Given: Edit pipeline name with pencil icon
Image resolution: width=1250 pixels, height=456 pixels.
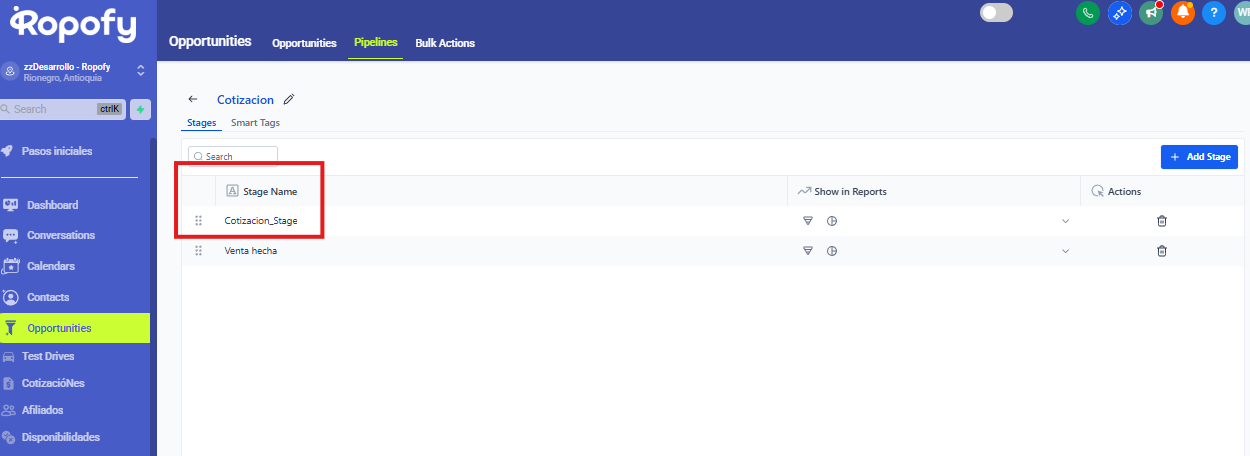Looking at the screenshot, I should [x=289, y=100].
